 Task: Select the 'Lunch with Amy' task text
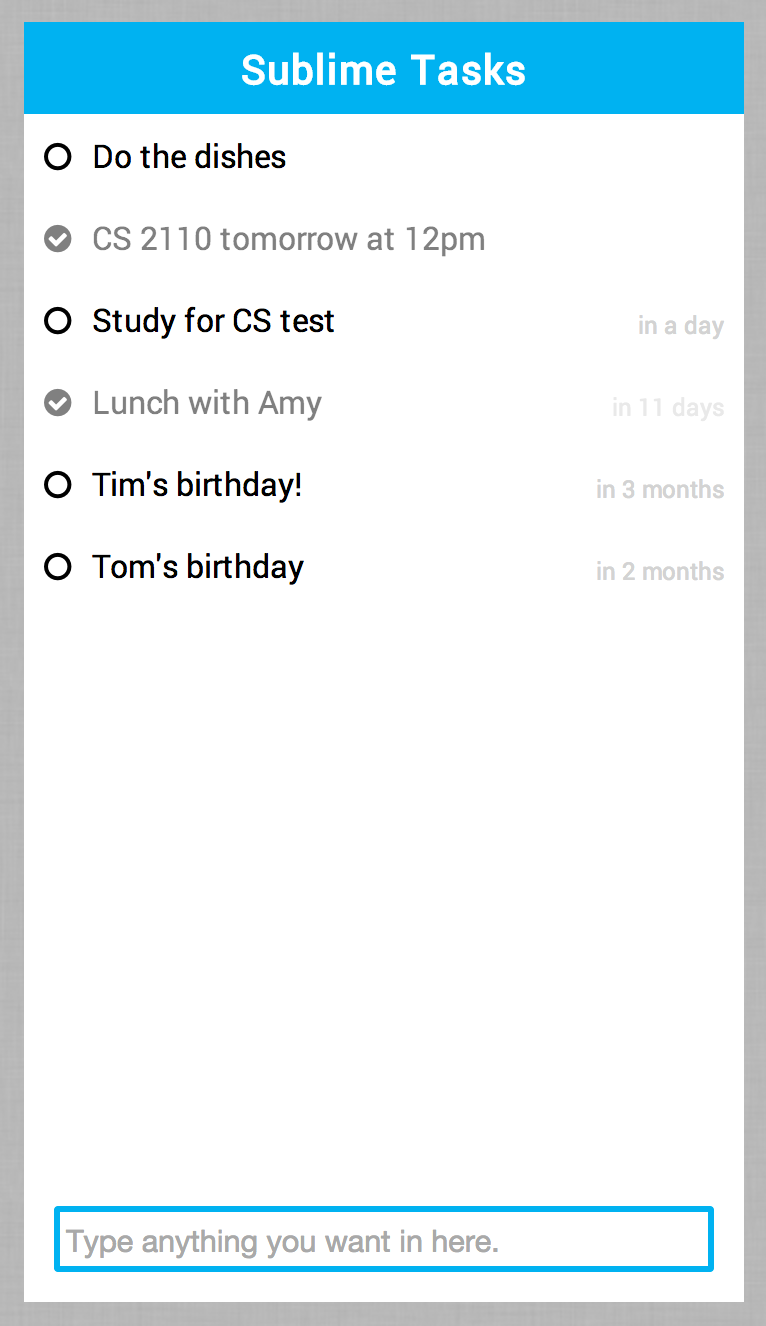point(207,403)
